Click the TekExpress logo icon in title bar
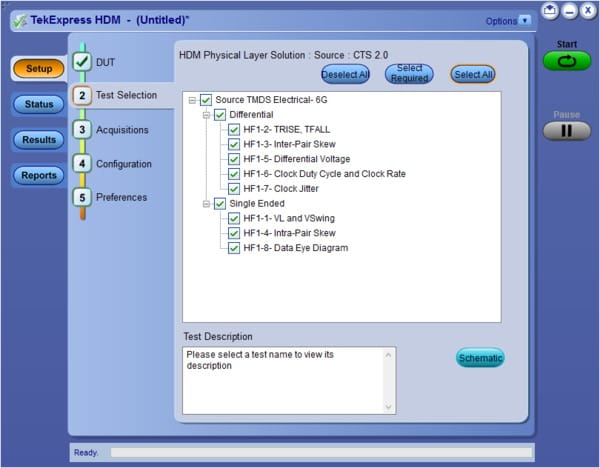 coord(19,19)
